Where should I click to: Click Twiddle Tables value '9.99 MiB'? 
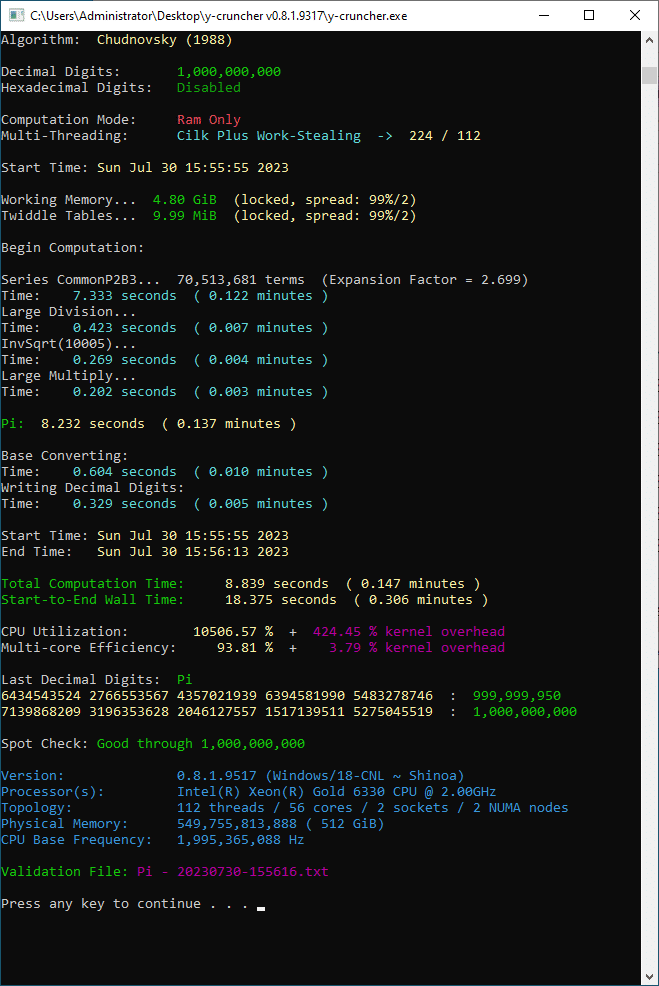184,216
